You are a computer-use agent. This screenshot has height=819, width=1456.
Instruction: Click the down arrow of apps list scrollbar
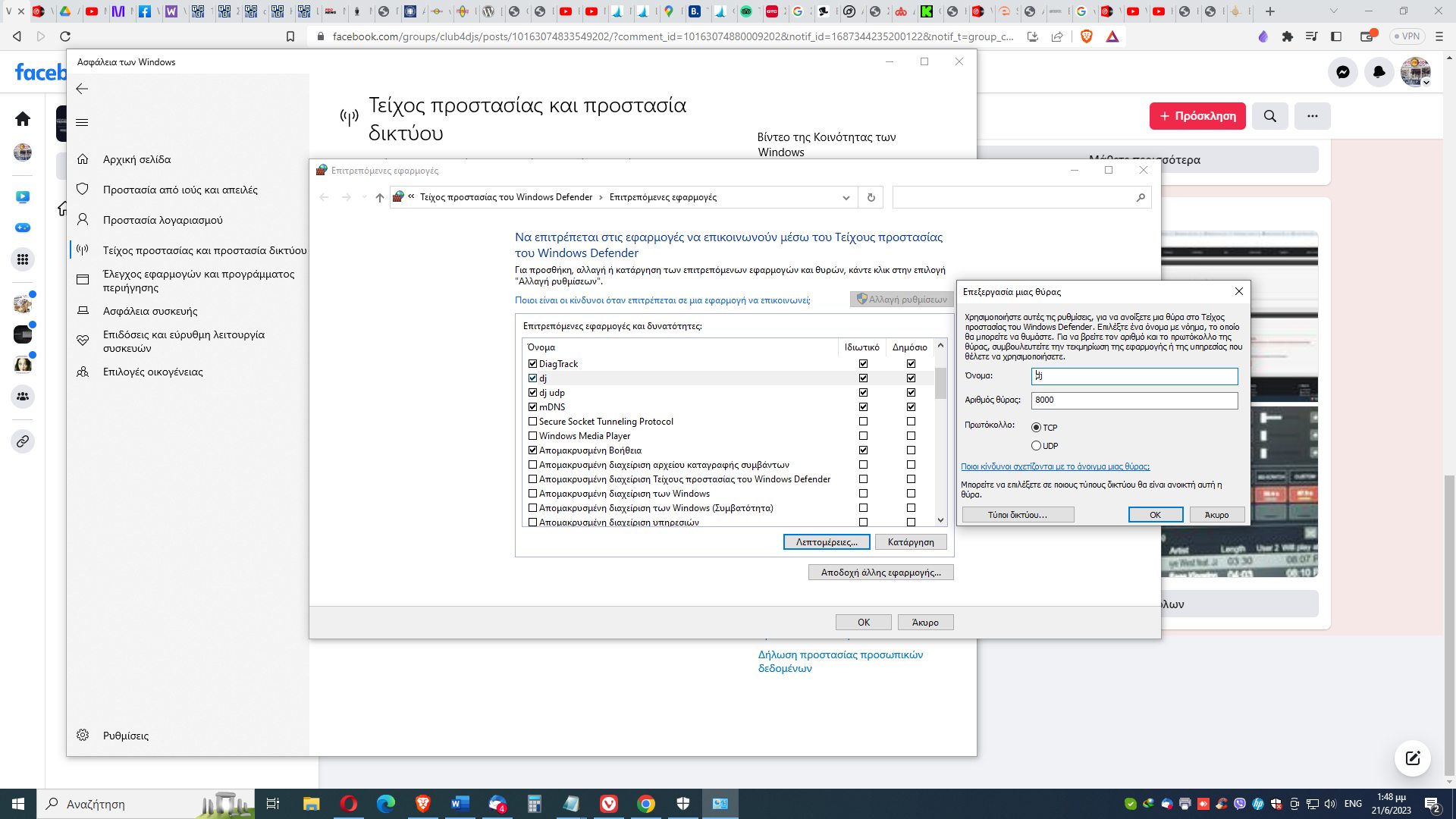coord(940,520)
